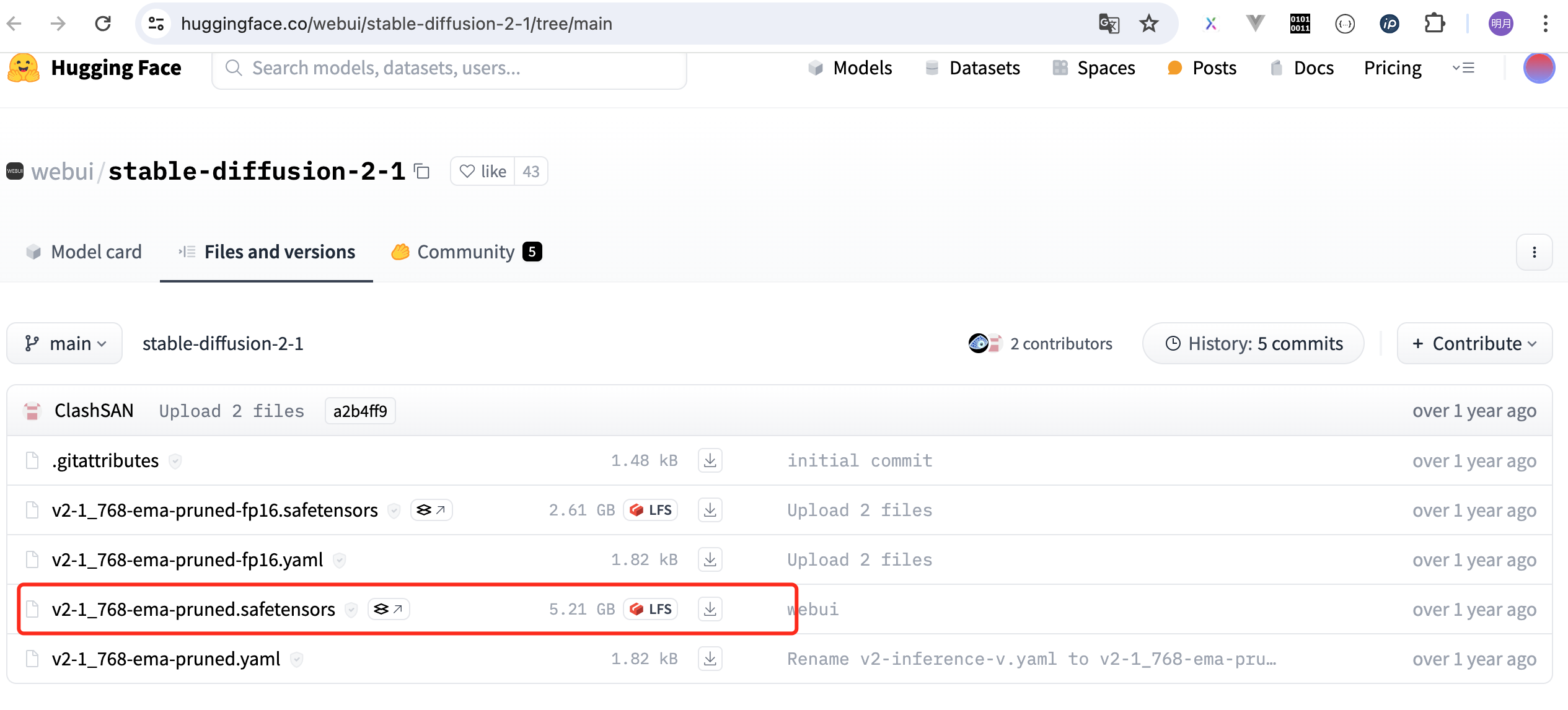Open the circular braces extension icon
This screenshot has width=1568, height=710.
1345,24
